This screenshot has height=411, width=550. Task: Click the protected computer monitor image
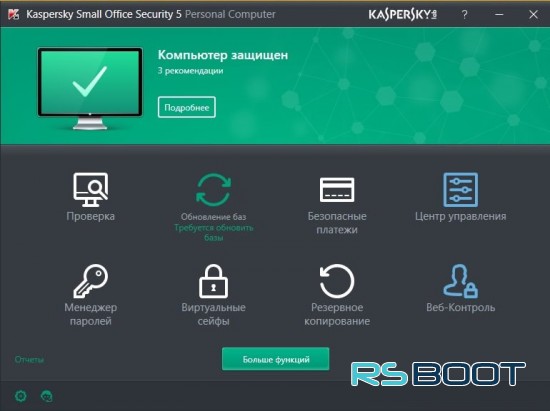pos(90,88)
